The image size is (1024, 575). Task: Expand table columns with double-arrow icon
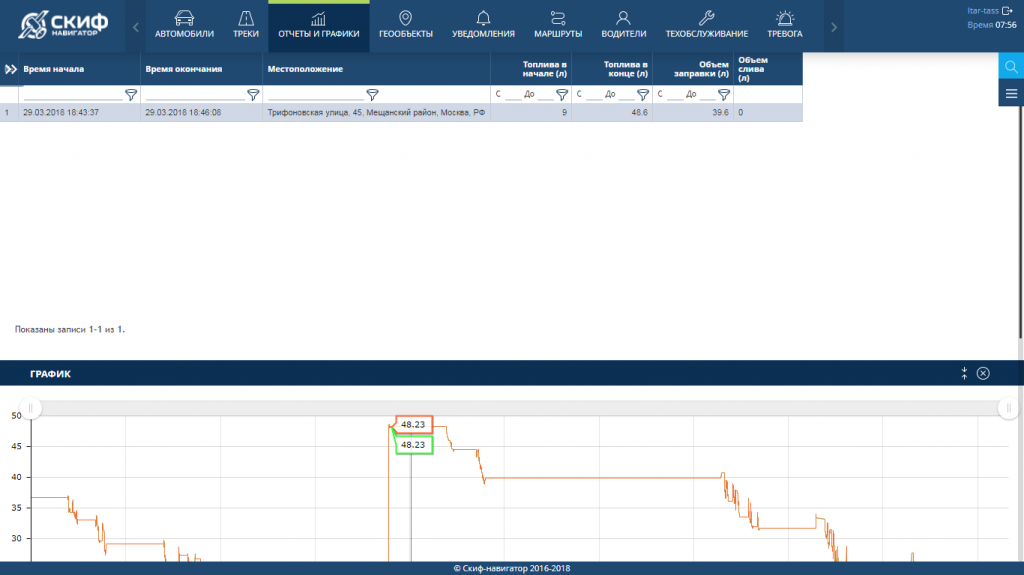tap(10, 69)
